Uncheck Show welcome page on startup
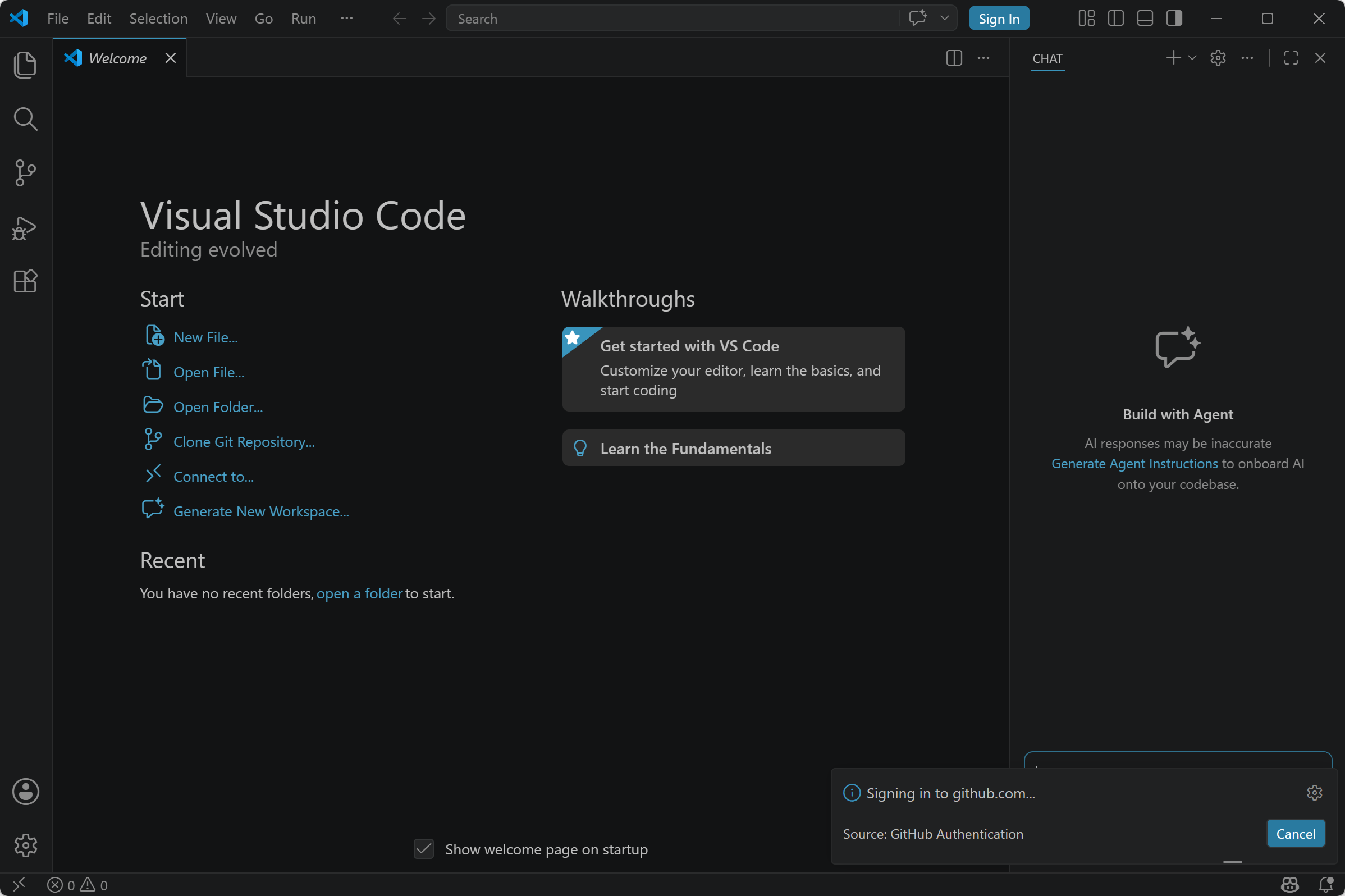 click(424, 849)
